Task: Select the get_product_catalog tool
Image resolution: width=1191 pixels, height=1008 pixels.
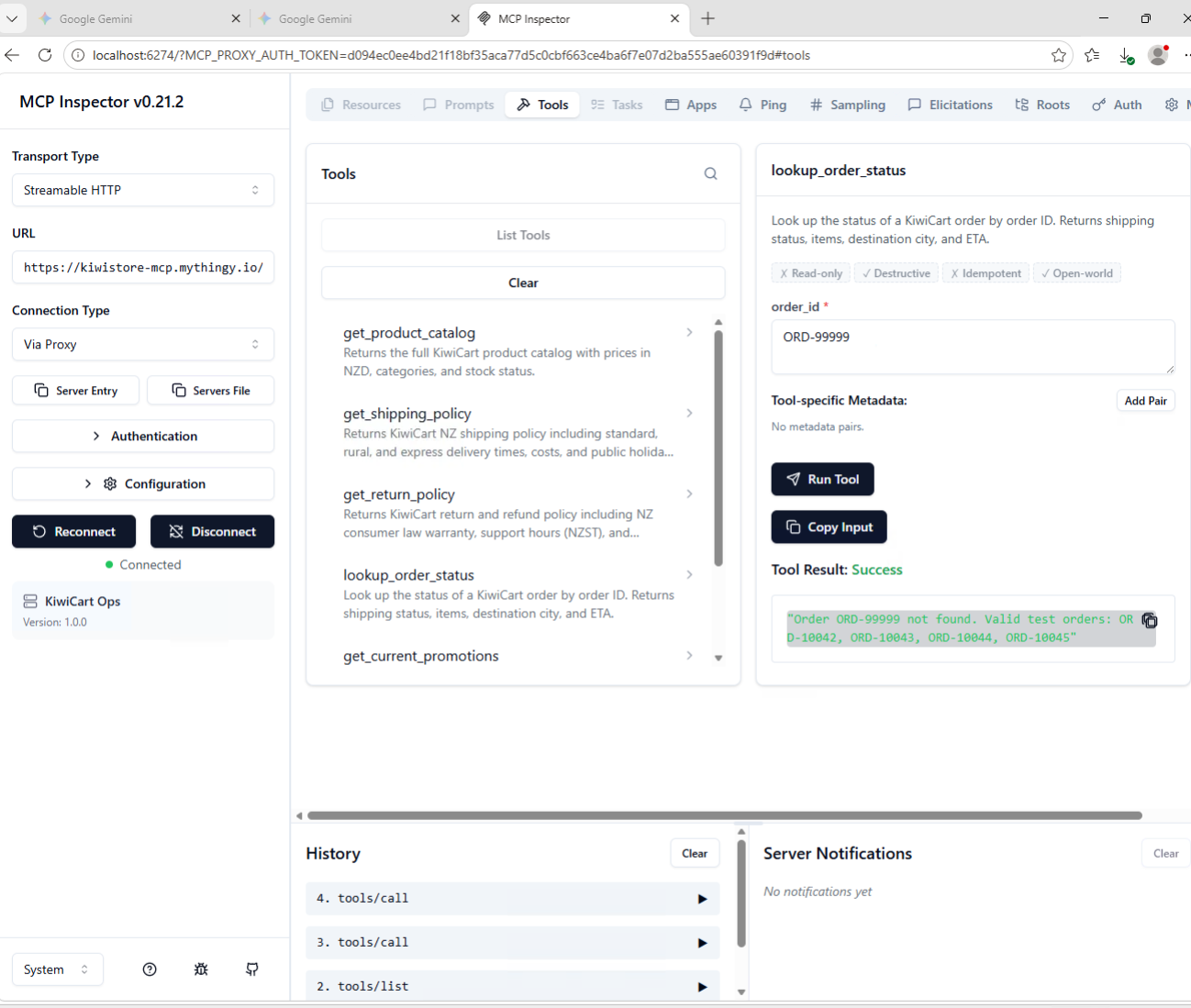Action: pos(518,351)
